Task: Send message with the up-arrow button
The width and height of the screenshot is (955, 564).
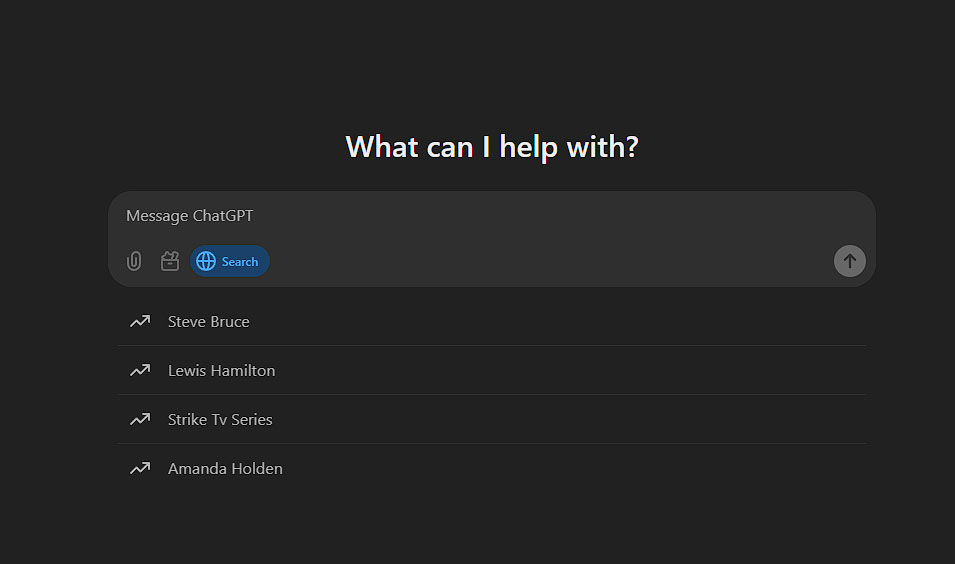Action: (x=850, y=261)
